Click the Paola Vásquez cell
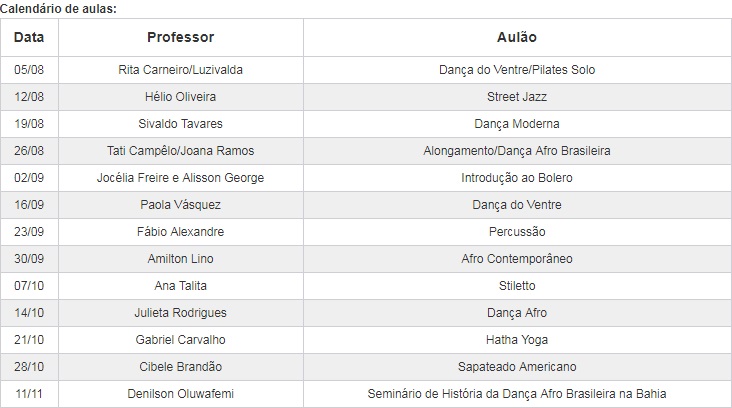The width and height of the screenshot is (732, 408). click(180, 205)
